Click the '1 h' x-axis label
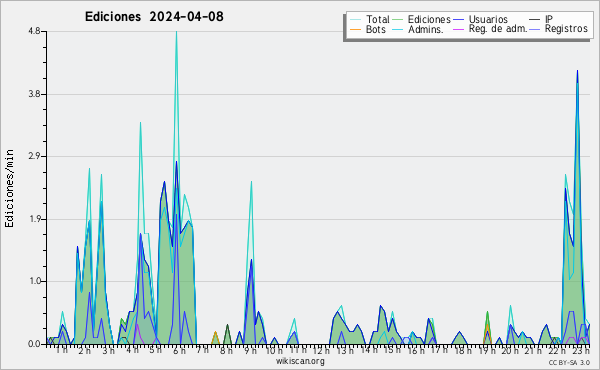600x370 pixels. 62,350
